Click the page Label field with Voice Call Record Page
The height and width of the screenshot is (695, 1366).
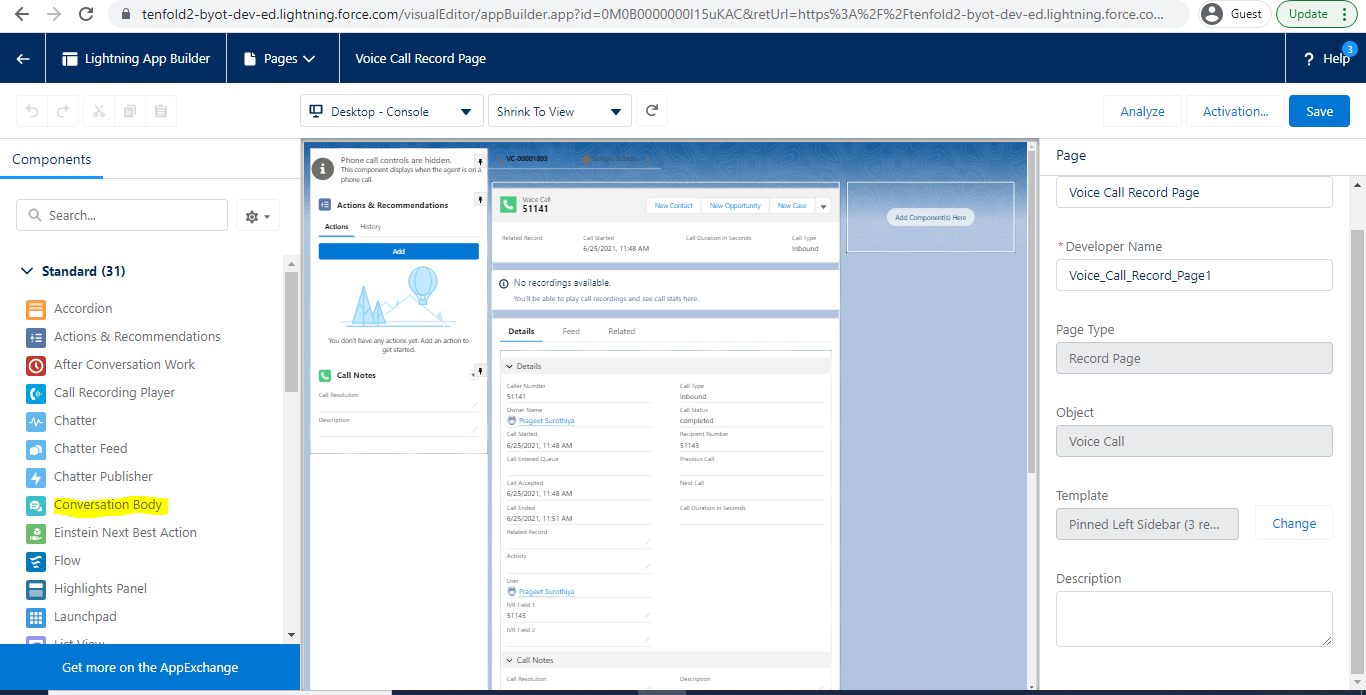(x=1194, y=192)
